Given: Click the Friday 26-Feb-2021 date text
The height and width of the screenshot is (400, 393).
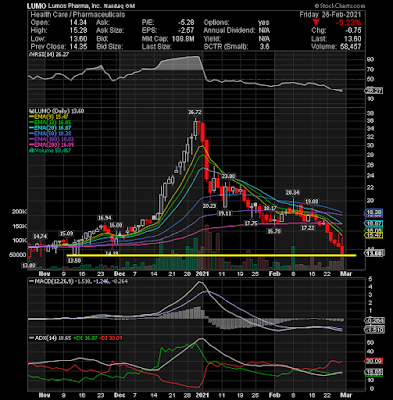Looking at the screenshot, I should click(x=330, y=15).
